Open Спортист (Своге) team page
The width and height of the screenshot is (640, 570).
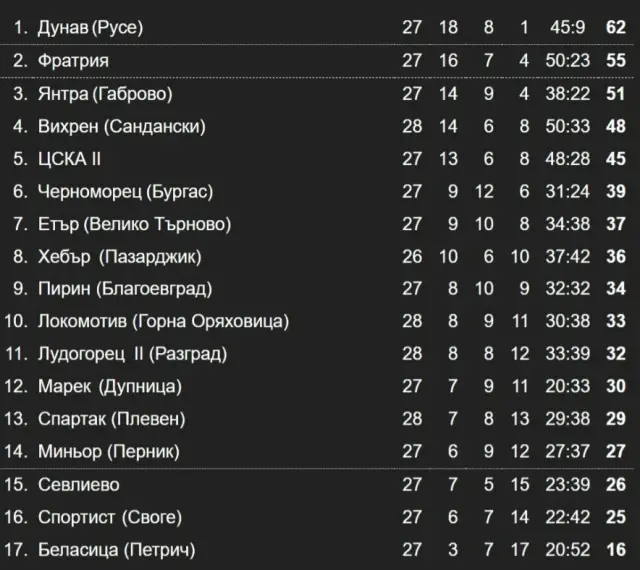click(x=110, y=517)
